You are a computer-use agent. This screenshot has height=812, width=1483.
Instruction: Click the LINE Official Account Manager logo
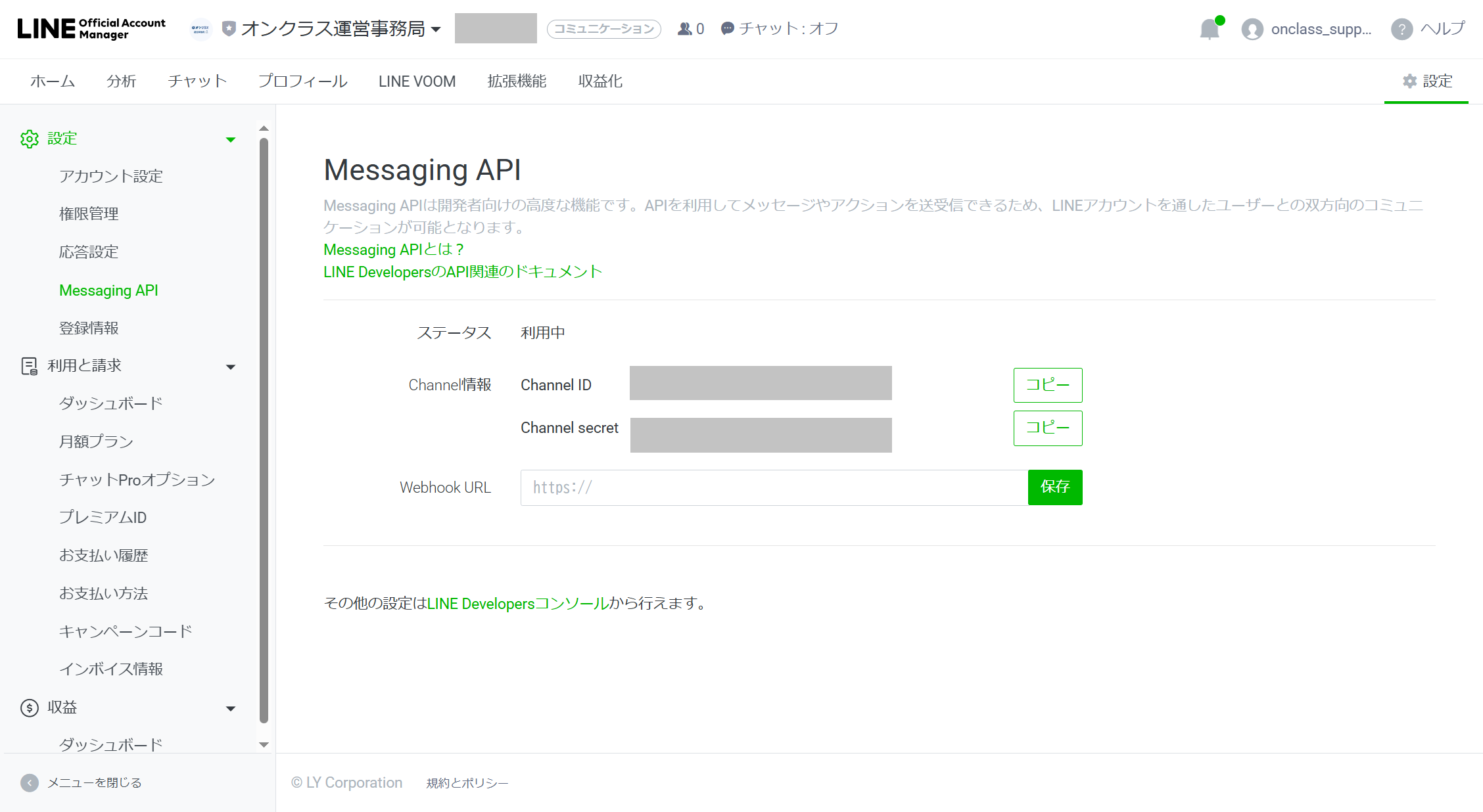[x=91, y=29]
